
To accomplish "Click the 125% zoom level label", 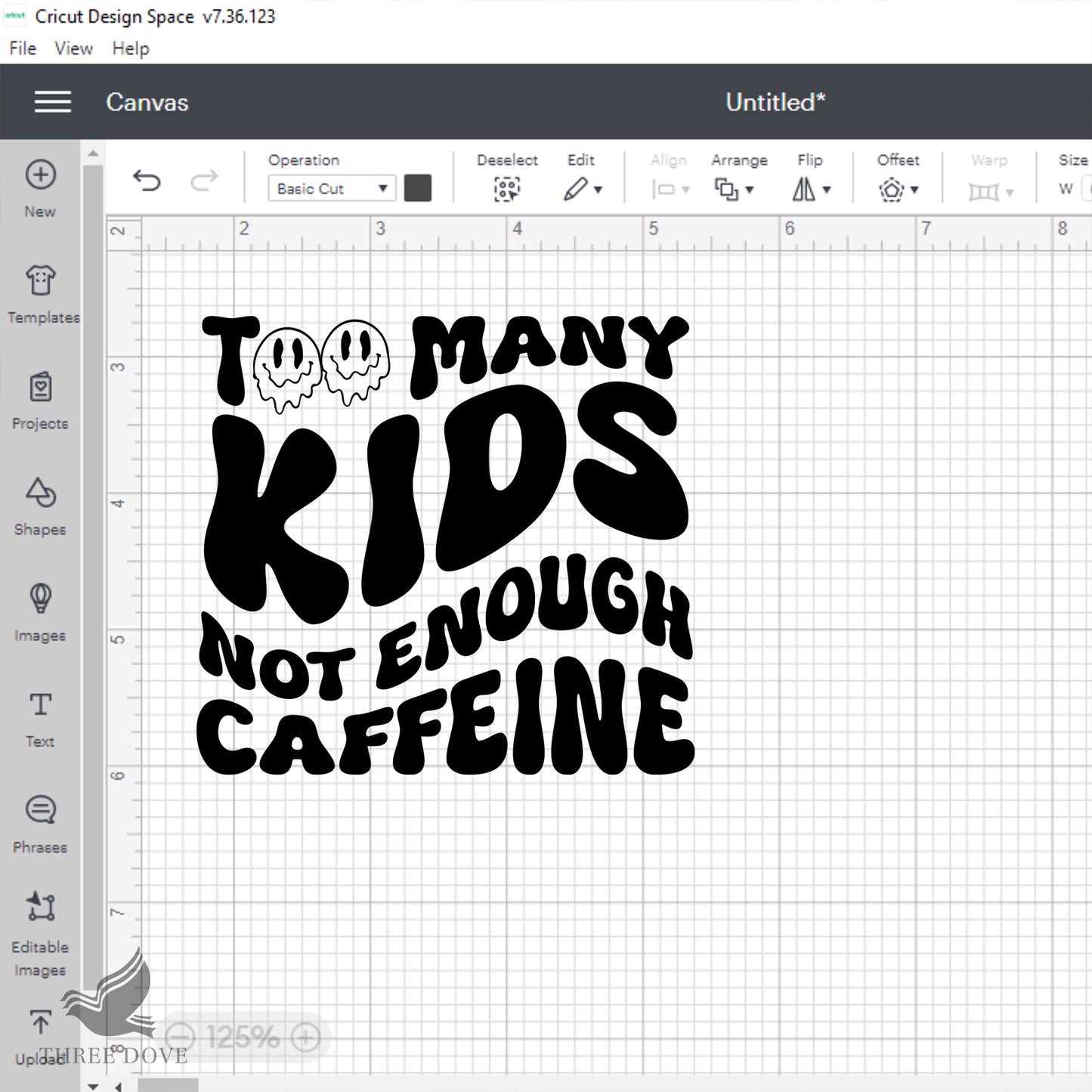I will coord(243,1037).
